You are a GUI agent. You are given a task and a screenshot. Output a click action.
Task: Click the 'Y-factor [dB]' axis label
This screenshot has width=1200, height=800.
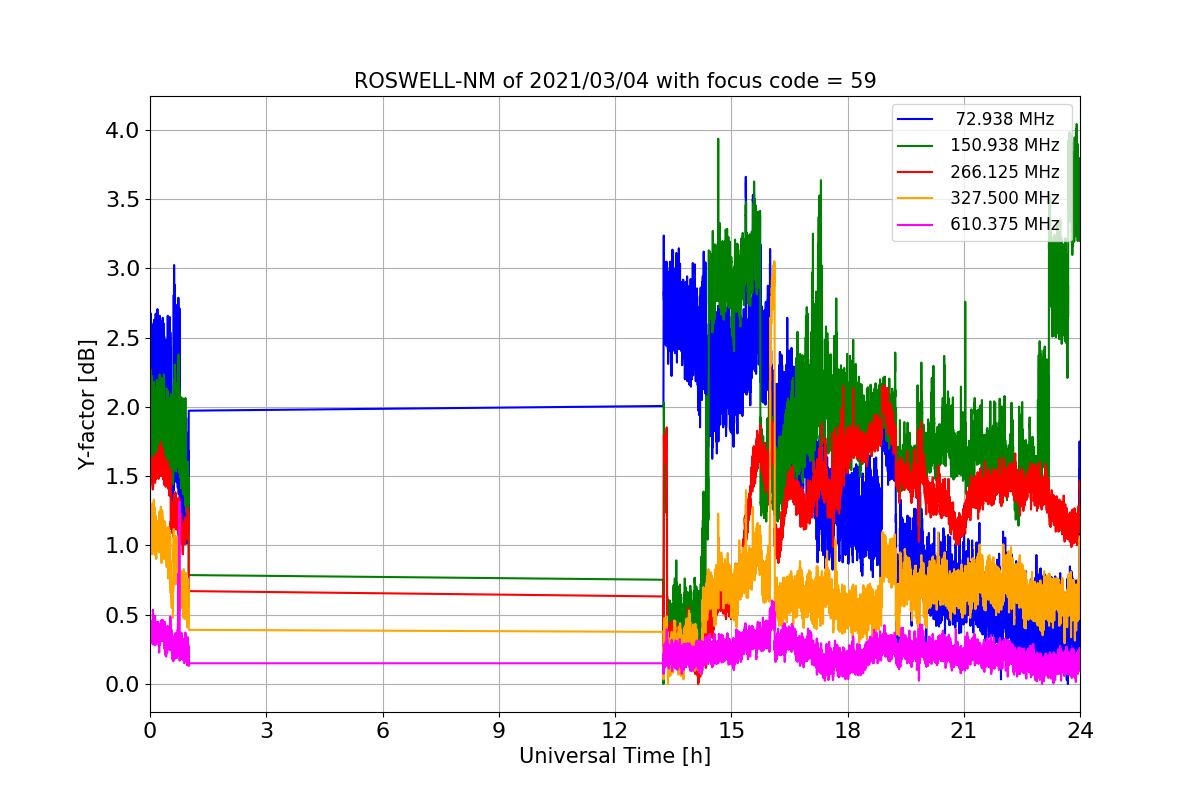pyautogui.click(x=88, y=405)
